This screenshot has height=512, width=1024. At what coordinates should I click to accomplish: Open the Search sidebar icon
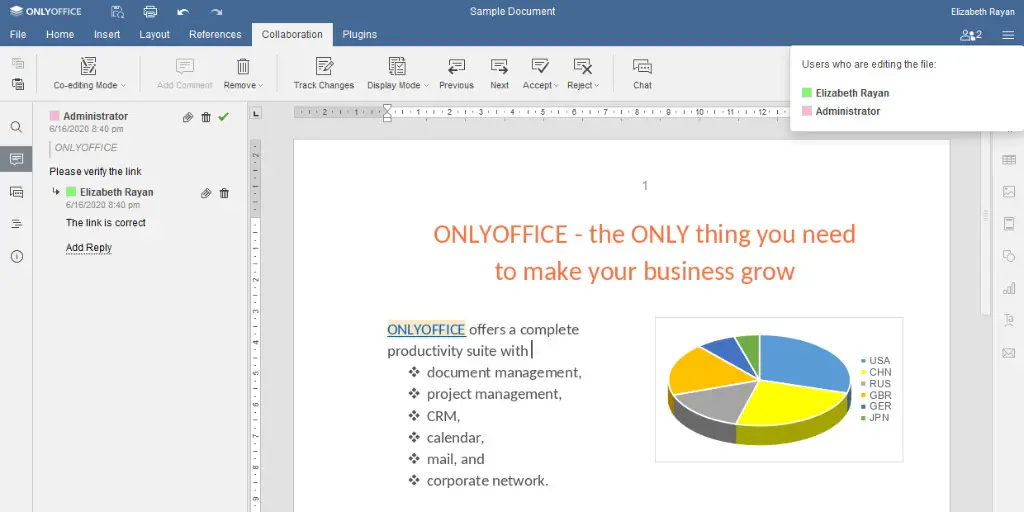point(16,127)
